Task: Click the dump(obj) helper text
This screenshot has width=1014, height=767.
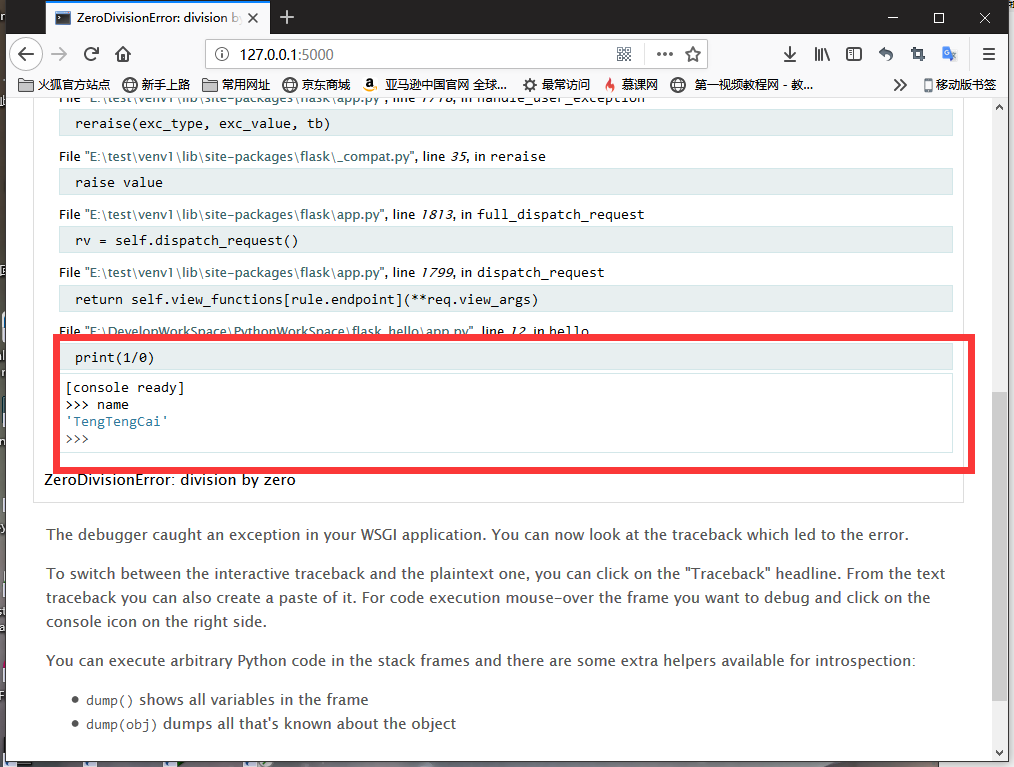Action: [271, 724]
